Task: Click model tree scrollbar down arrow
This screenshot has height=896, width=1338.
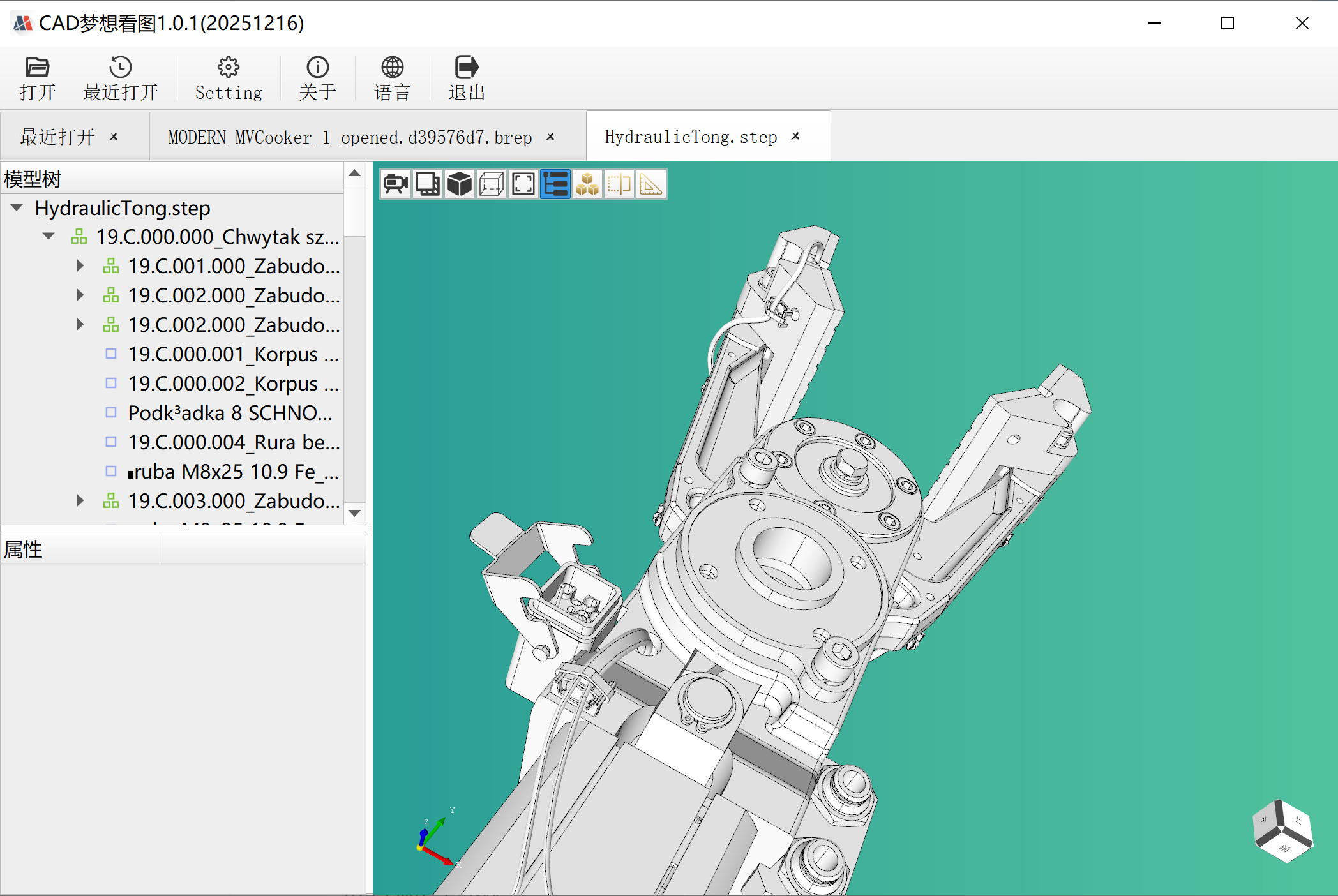Action: (x=355, y=512)
